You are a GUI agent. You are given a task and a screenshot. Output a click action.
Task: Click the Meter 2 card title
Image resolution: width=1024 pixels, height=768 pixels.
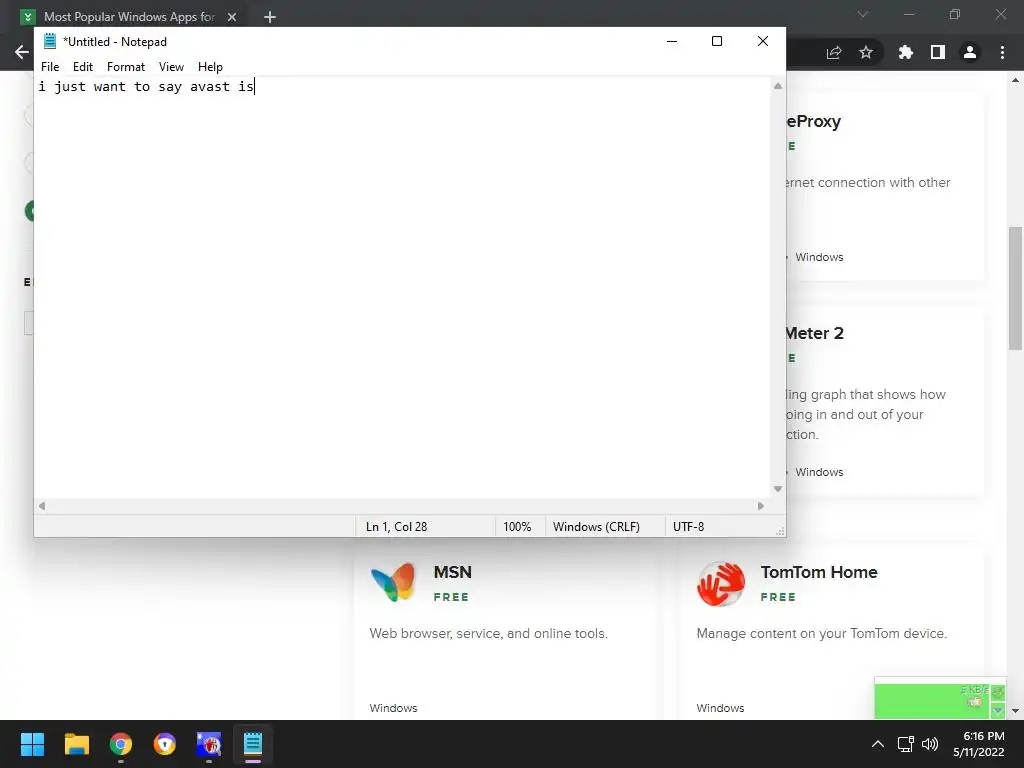815,333
